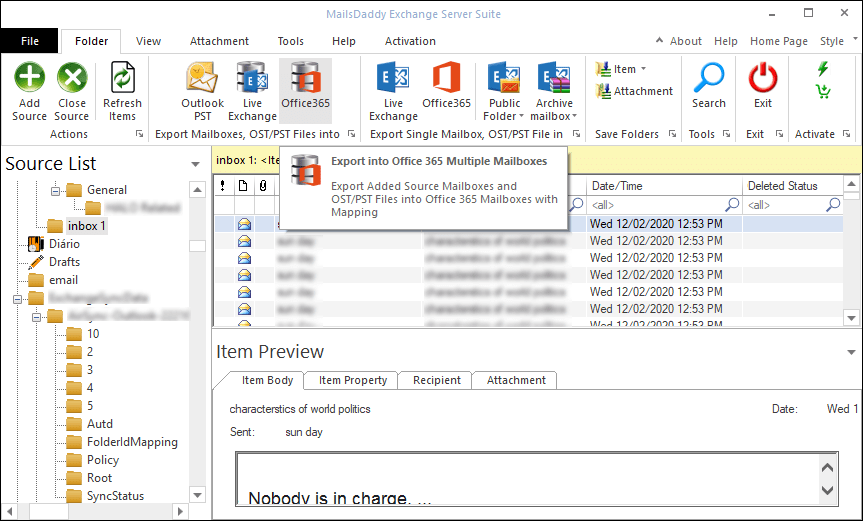Collapse the General folder tree node
This screenshot has width=863, height=521.
click(55, 191)
